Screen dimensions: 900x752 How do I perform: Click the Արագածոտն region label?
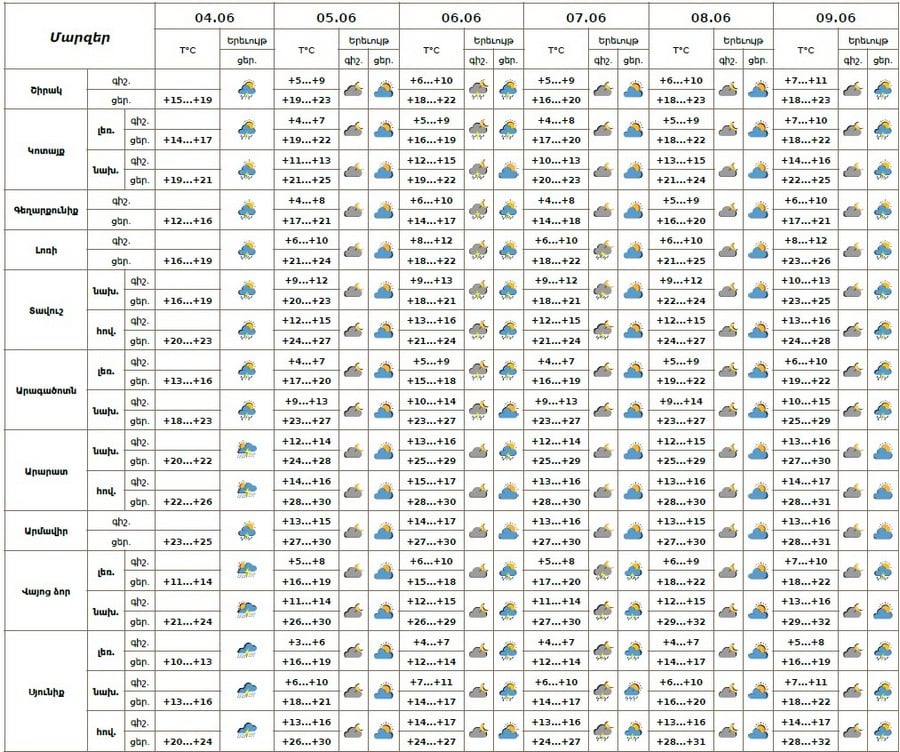46,390
